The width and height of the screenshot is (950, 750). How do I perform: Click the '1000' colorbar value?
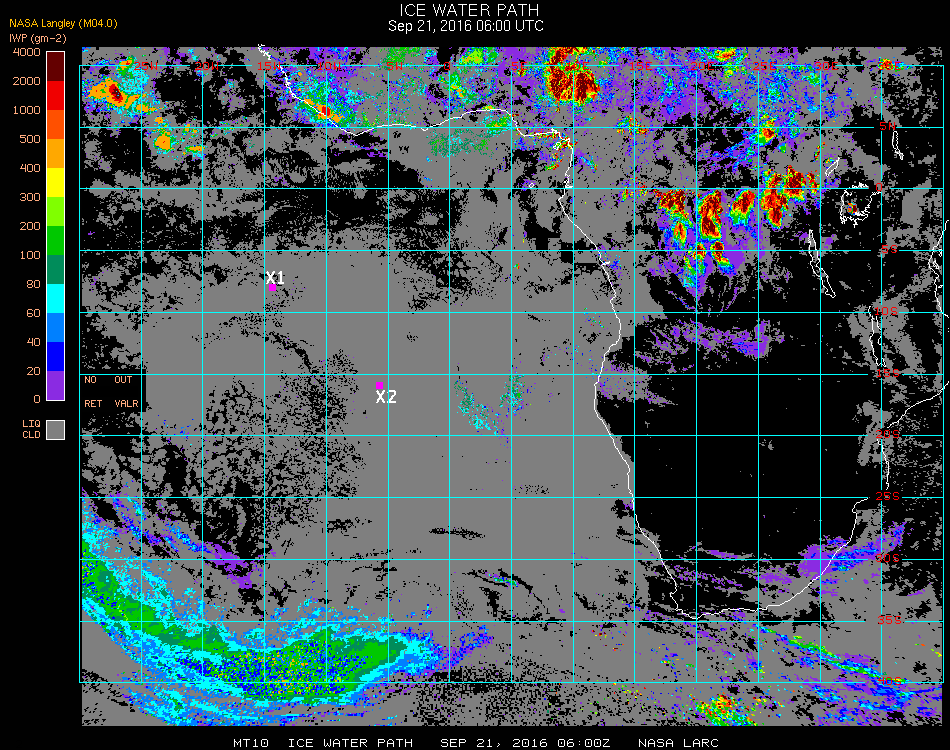click(27, 110)
